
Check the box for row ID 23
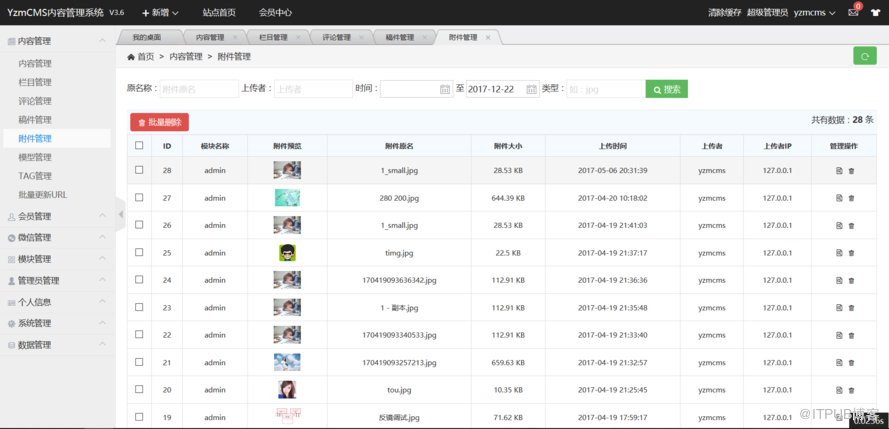tap(139, 307)
